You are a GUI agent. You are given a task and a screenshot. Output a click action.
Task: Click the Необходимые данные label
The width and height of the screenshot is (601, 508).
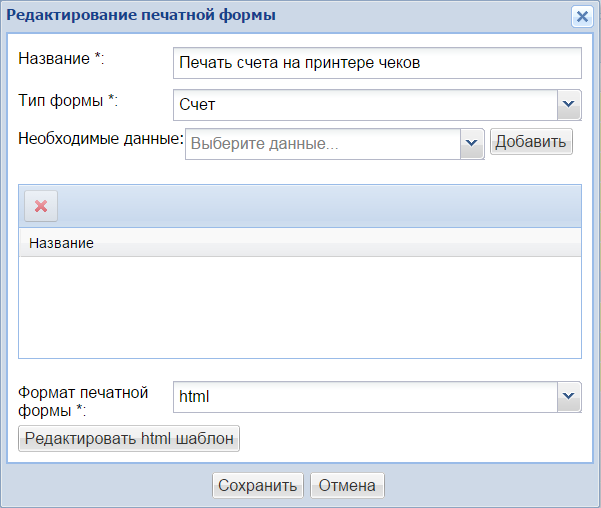100,138
